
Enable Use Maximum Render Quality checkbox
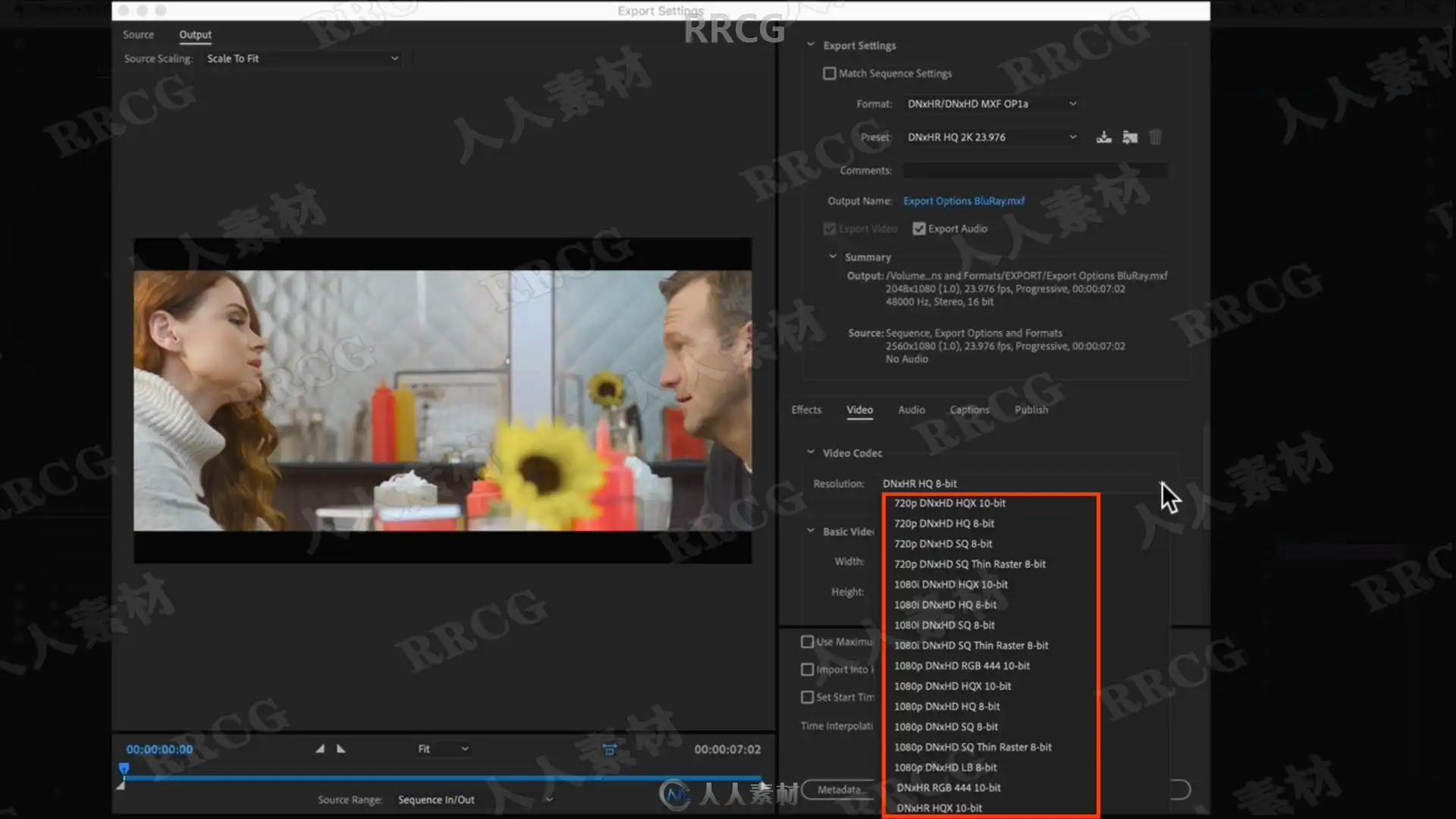pos(808,642)
